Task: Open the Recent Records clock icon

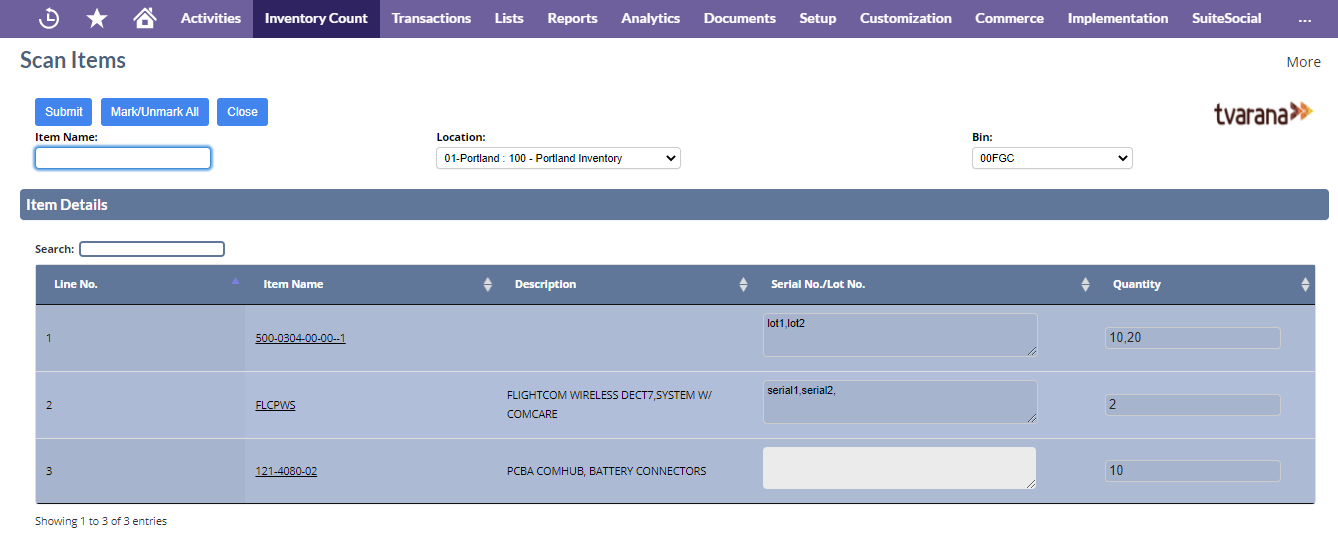Action: (x=48, y=18)
